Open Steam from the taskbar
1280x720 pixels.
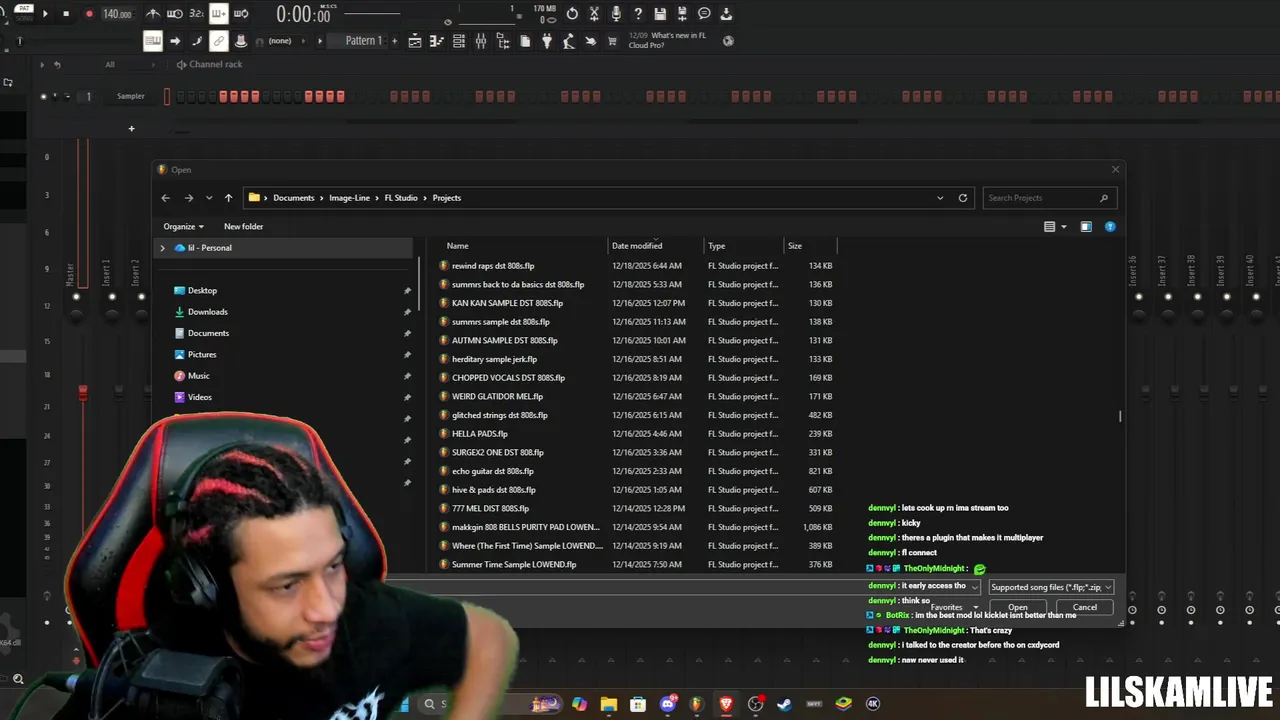(x=785, y=704)
